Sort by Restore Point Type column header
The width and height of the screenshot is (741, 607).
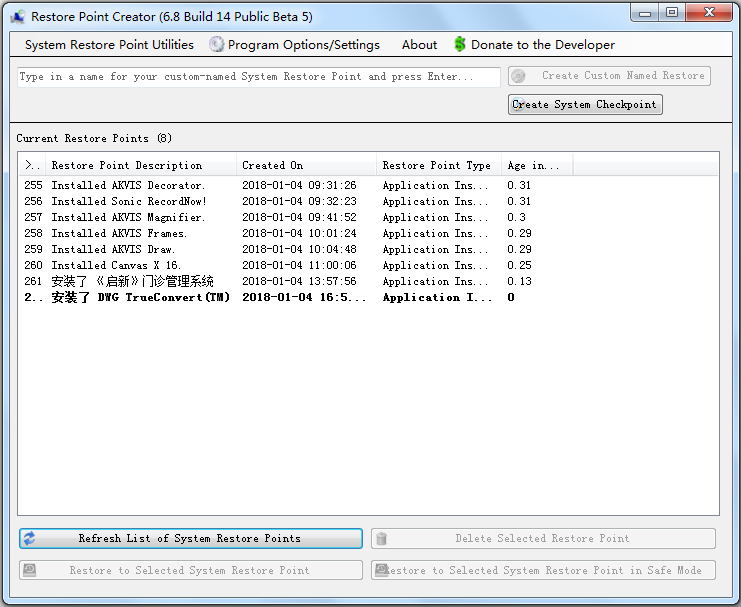pyautogui.click(x=439, y=165)
